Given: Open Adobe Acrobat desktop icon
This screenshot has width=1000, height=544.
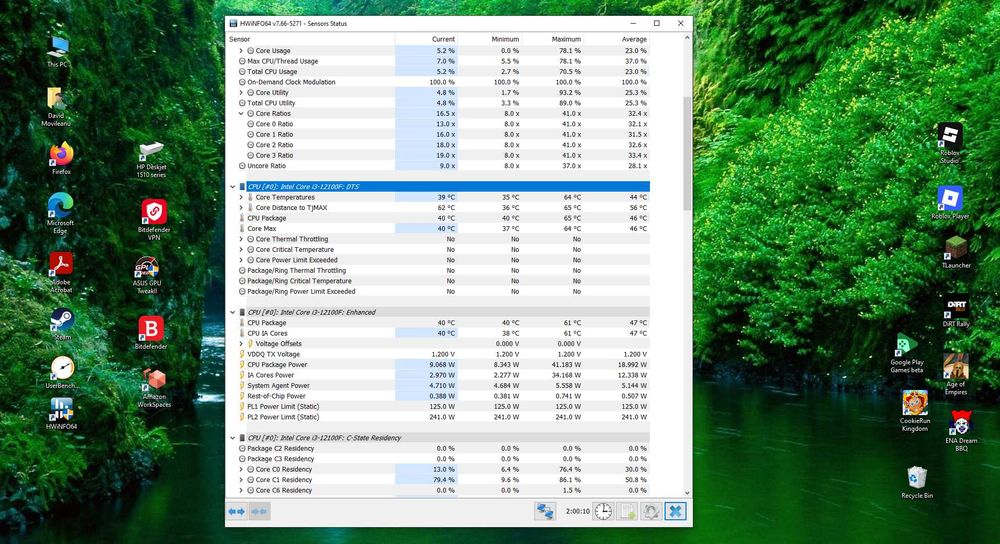Looking at the screenshot, I should click(x=61, y=272).
